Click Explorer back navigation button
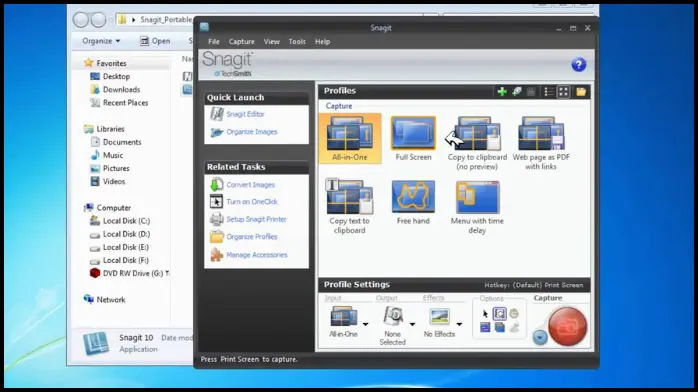This screenshot has width=698, height=392. (81, 20)
